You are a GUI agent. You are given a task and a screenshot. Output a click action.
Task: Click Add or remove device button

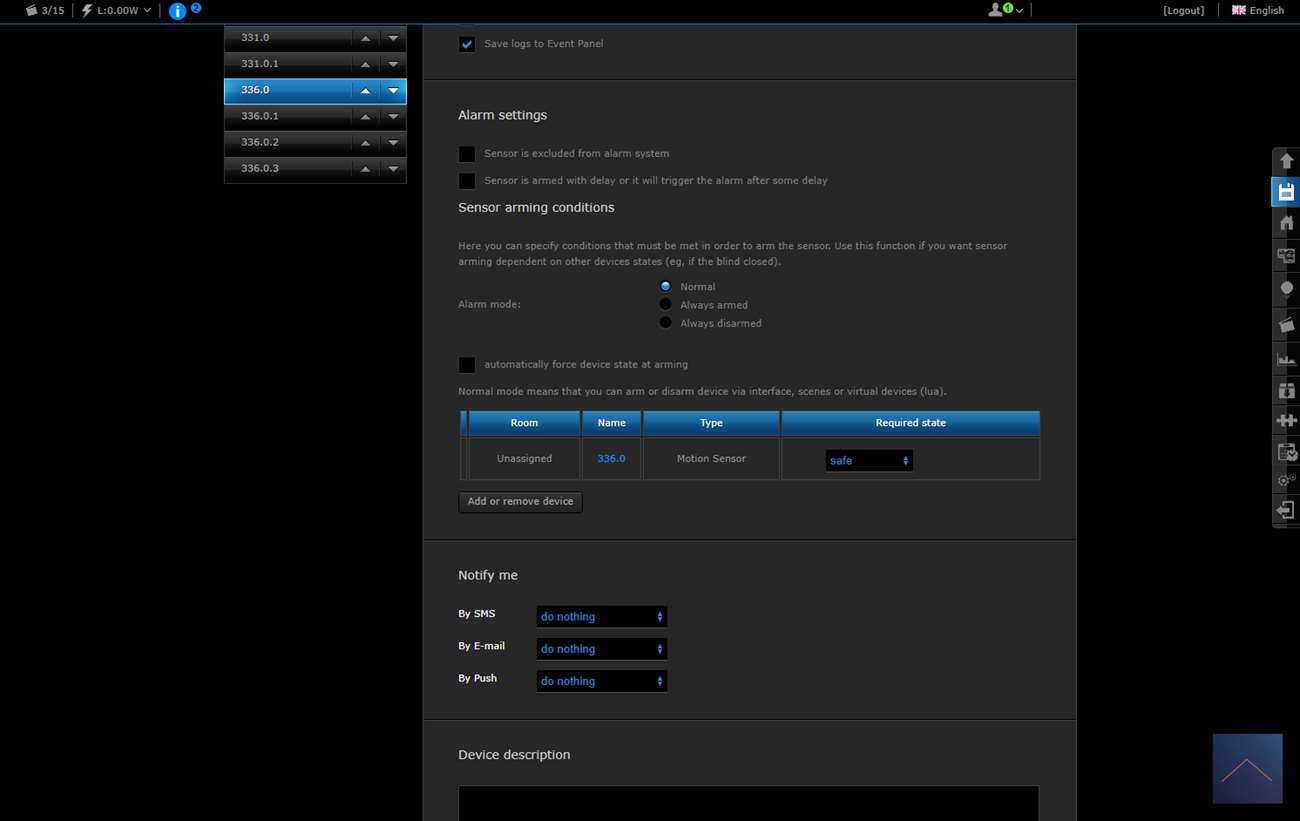520,502
